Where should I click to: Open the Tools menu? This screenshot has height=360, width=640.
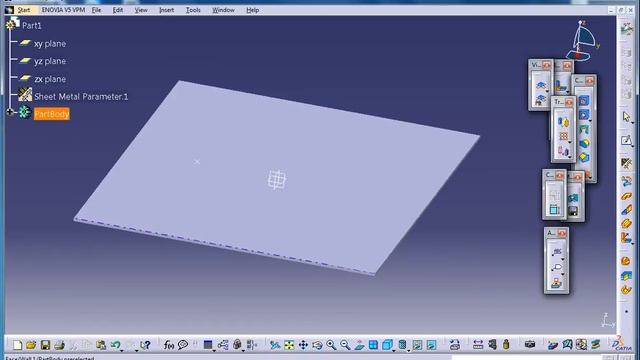tap(193, 10)
